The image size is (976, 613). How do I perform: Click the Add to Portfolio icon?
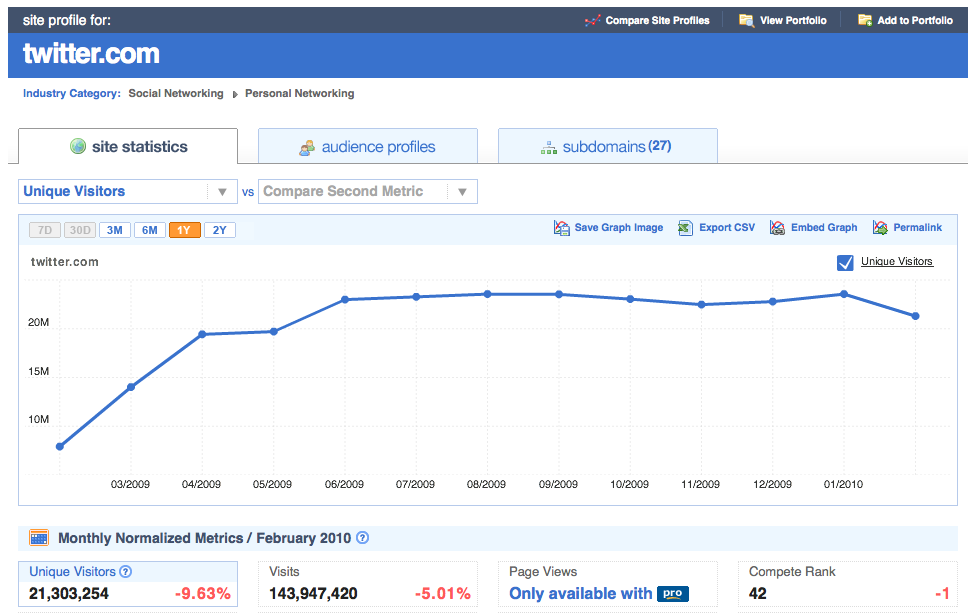(x=865, y=20)
